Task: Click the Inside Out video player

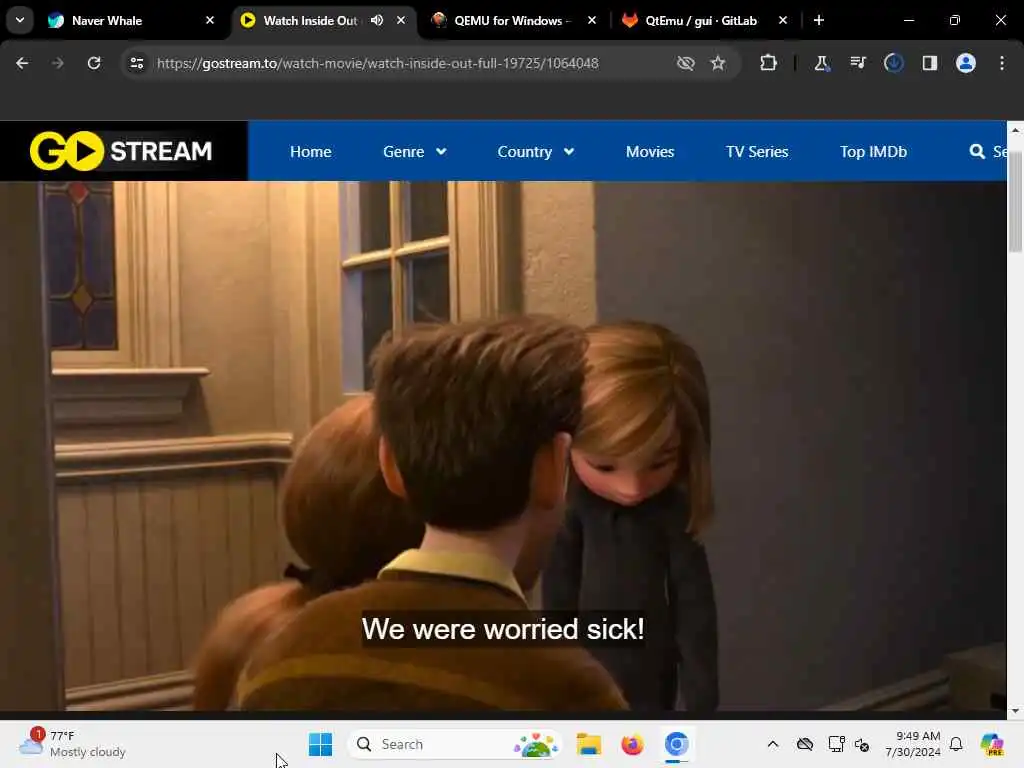Action: pos(503,445)
